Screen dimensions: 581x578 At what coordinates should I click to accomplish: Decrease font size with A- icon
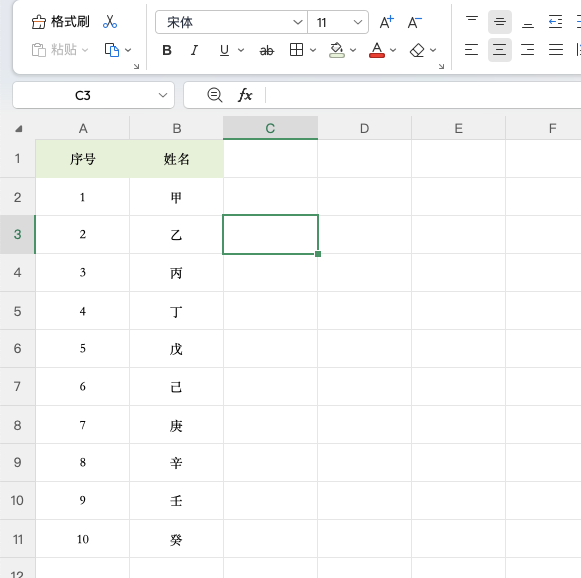coord(414,22)
